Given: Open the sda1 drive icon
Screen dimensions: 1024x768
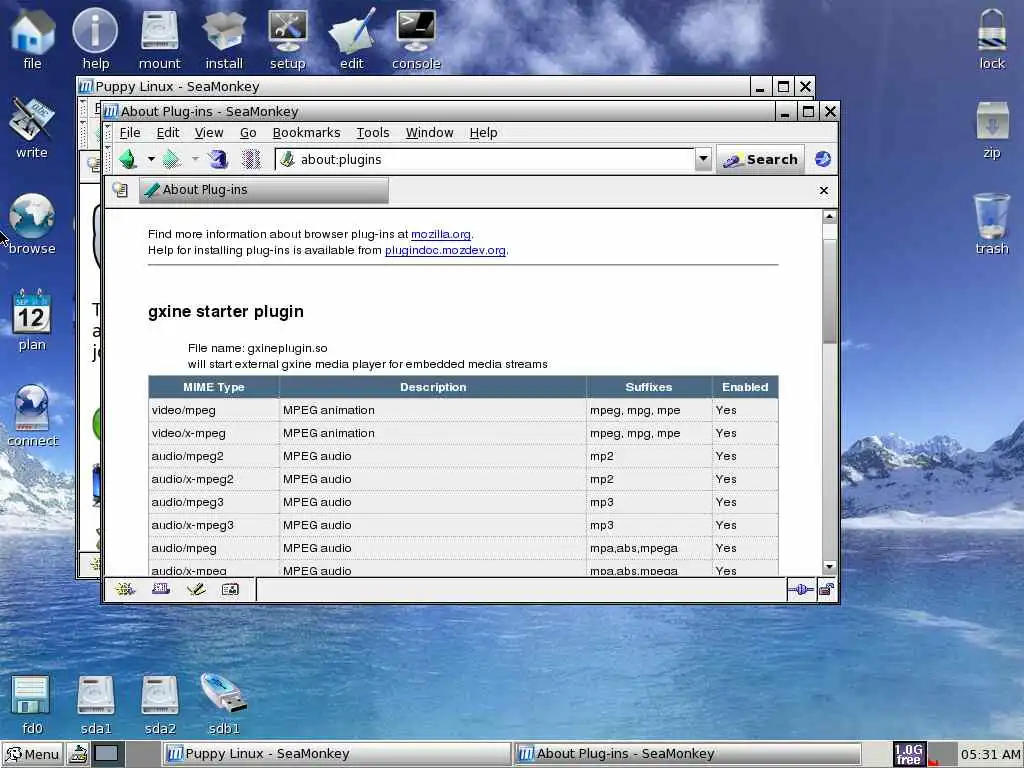Looking at the screenshot, I should 95,705.
